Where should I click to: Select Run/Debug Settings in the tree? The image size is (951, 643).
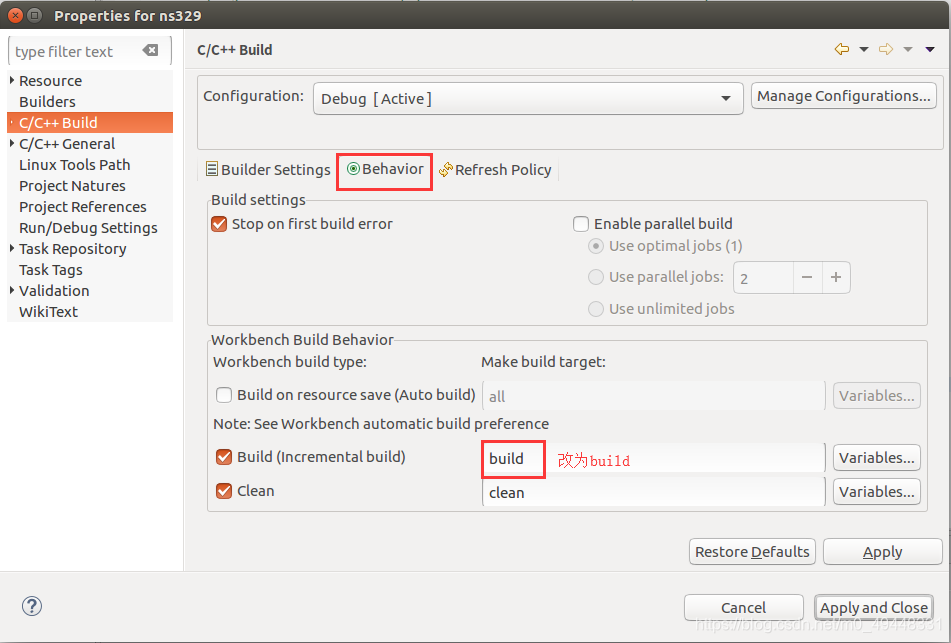click(x=88, y=227)
